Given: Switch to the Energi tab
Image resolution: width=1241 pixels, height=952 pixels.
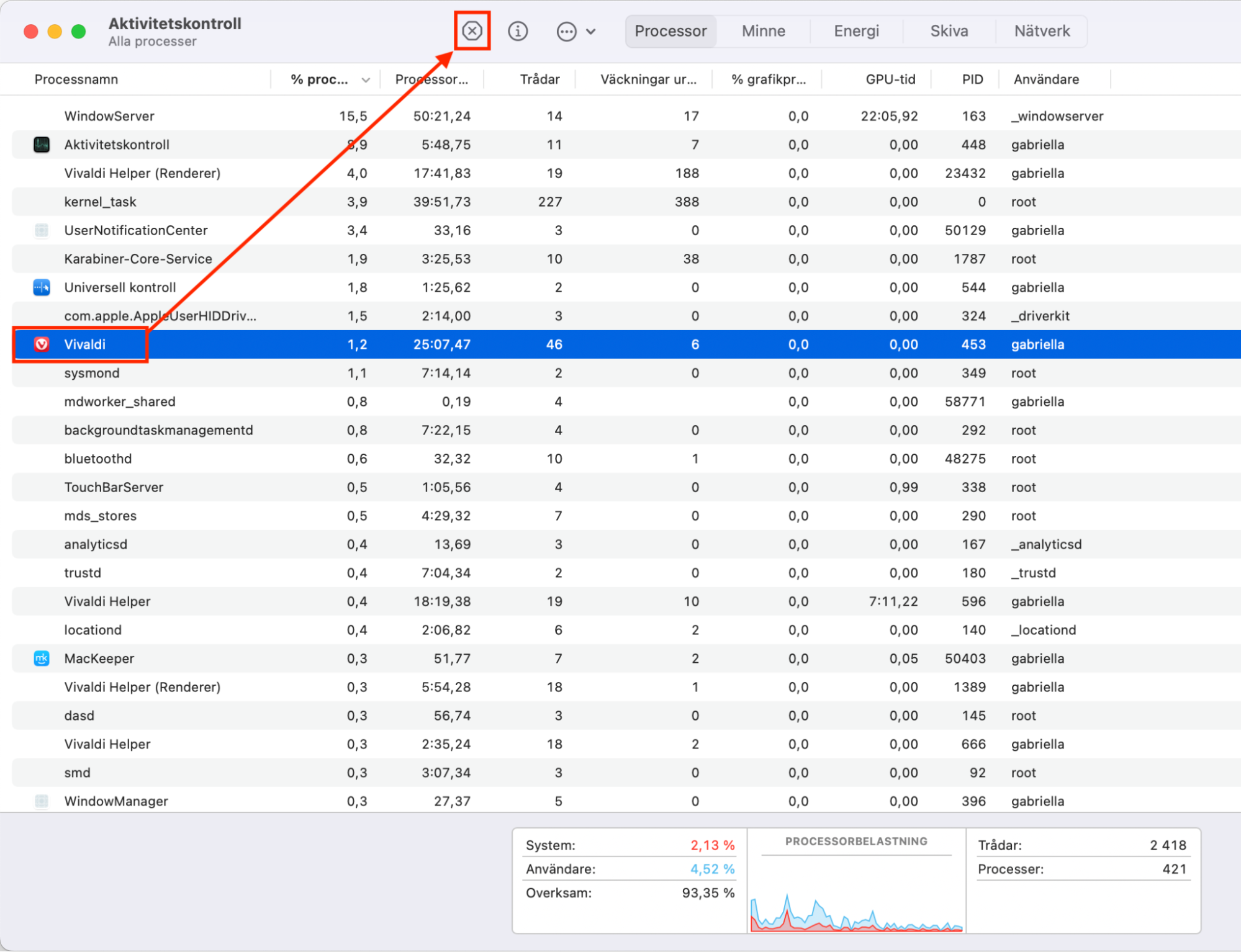Looking at the screenshot, I should tap(856, 31).
